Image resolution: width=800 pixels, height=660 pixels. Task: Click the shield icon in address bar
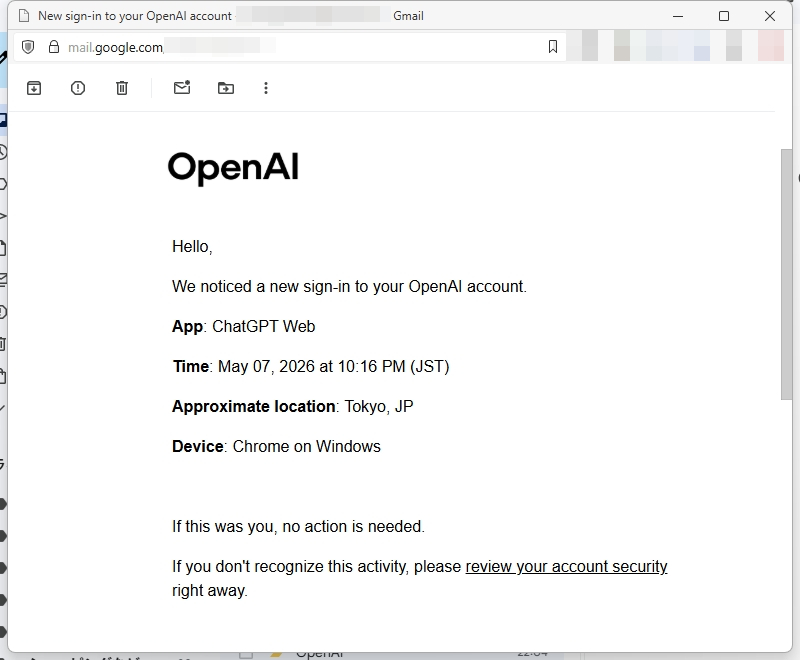click(28, 47)
